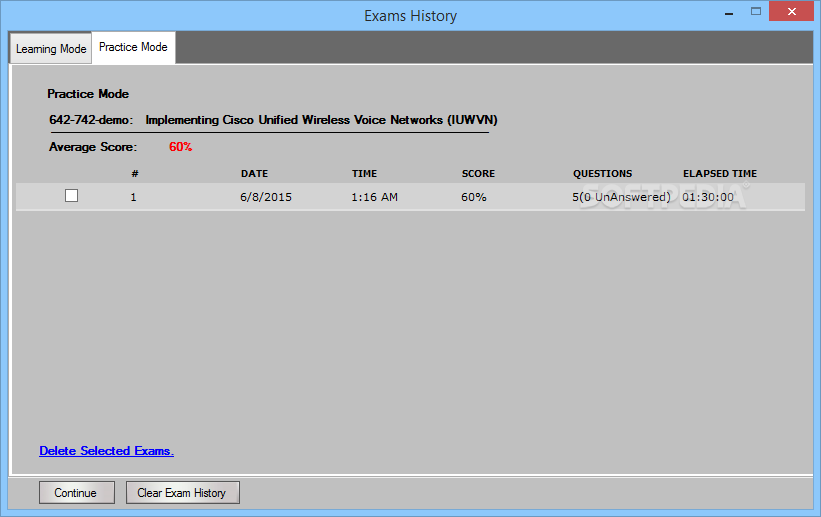Switch to the Learning Mode tab
The height and width of the screenshot is (517, 821).
coord(51,49)
